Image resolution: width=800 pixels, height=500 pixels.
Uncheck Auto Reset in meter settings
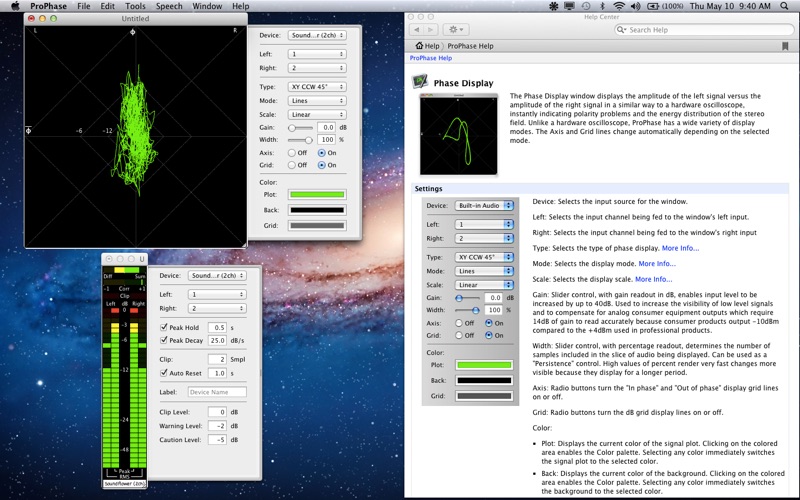pyautogui.click(x=163, y=372)
